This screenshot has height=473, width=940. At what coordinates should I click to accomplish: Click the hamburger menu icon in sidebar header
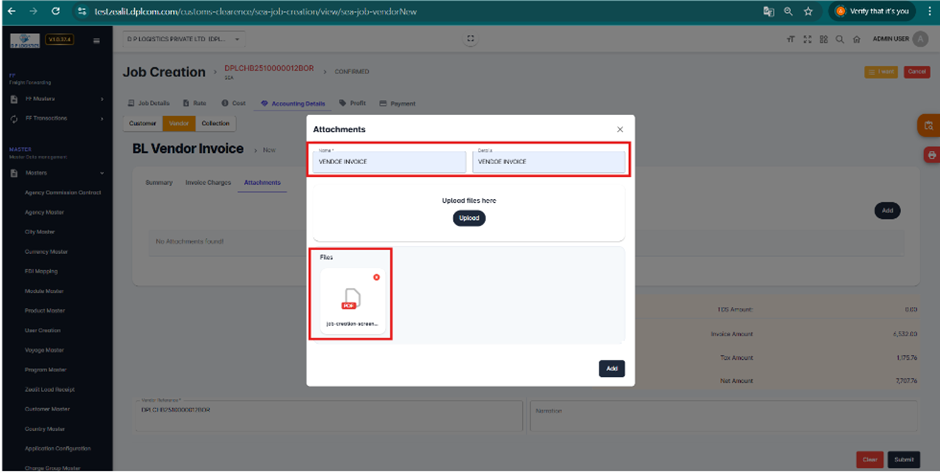point(96,41)
